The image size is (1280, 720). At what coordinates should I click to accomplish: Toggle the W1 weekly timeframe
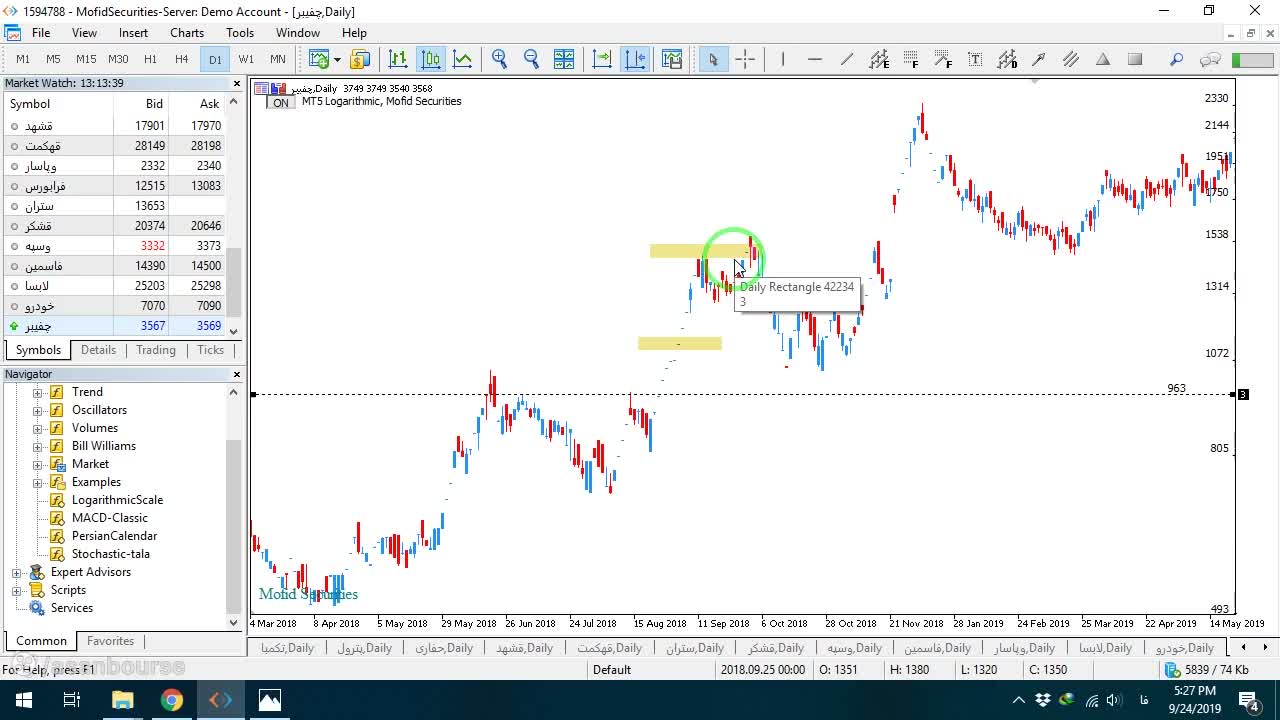(246, 59)
